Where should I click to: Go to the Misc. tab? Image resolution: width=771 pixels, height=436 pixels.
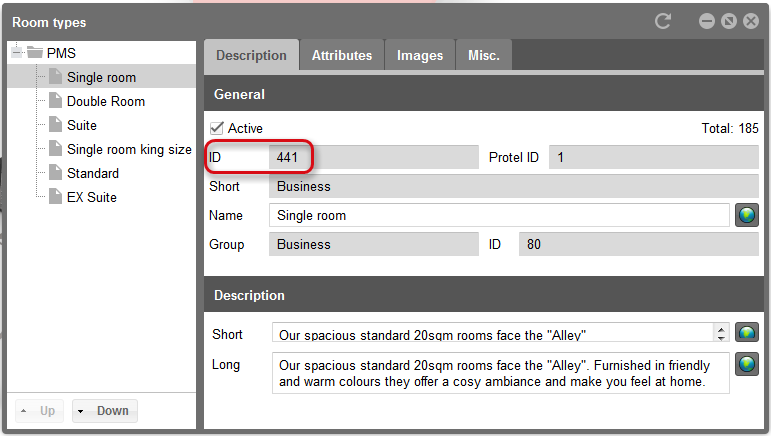click(x=484, y=55)
